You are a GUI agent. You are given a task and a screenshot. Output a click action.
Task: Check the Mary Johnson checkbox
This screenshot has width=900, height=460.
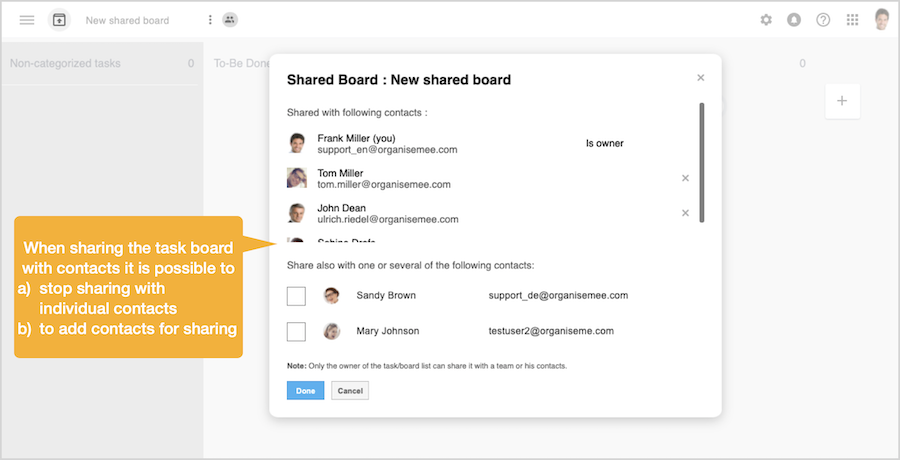[x=296, y=331]
